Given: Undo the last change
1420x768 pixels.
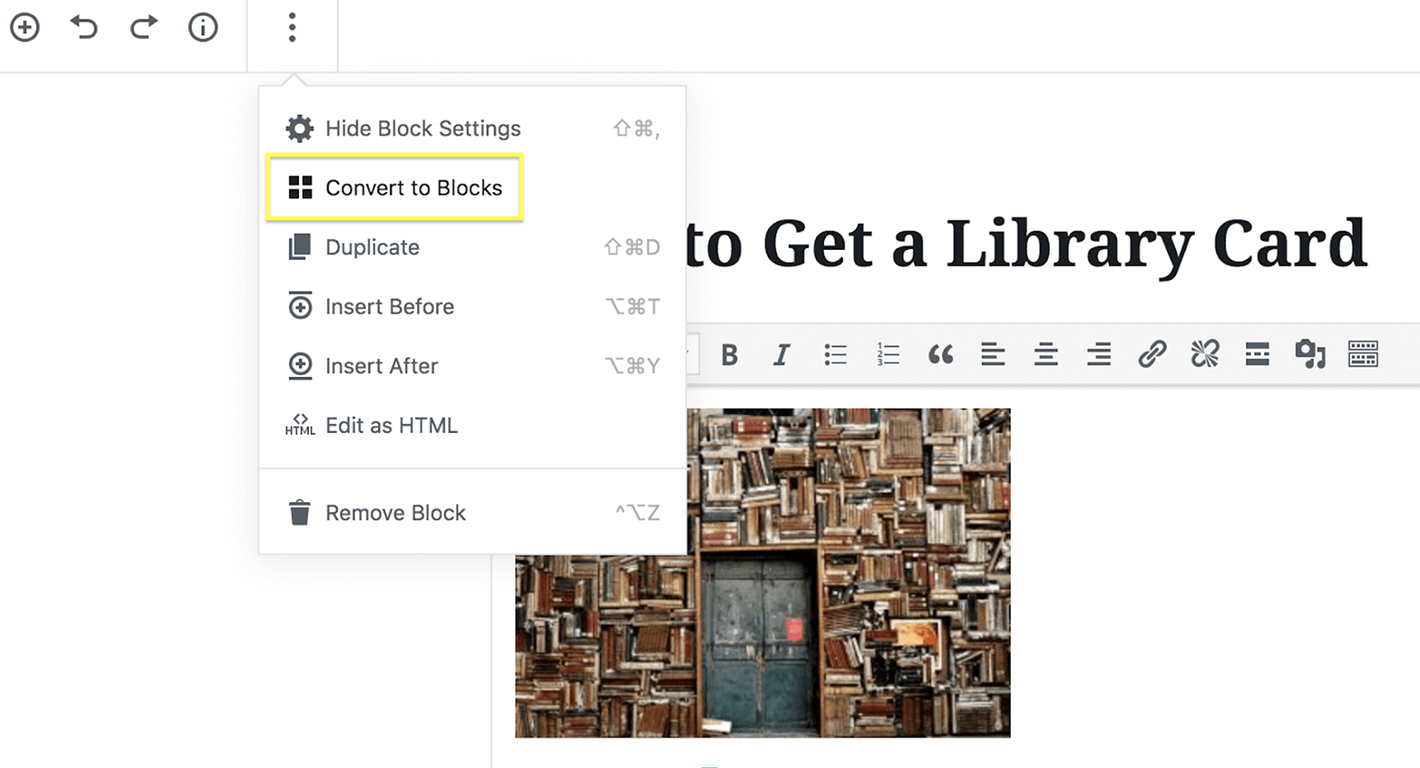Looking at the screenshot, I should point(84,28).
